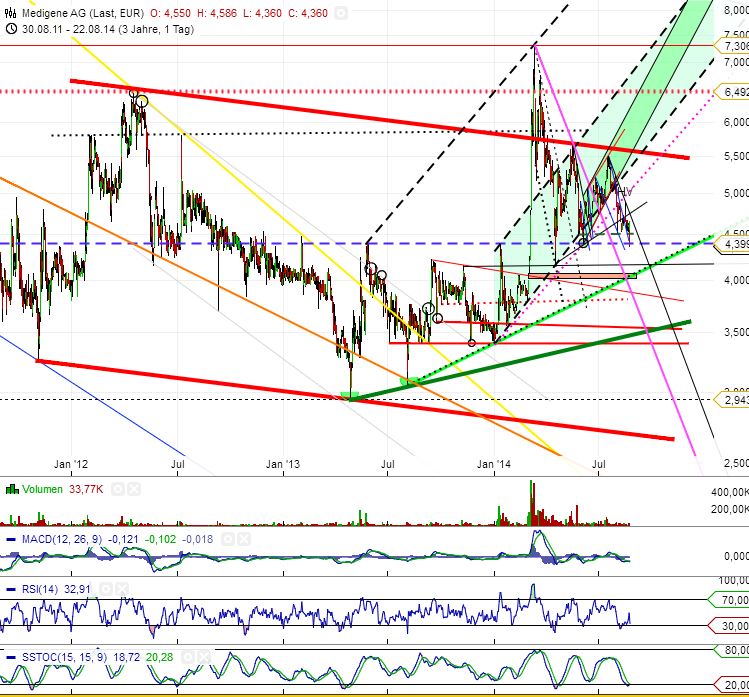Select the 6,492 price level tag
Screen dimensions: 749x697
coord(731,91)
